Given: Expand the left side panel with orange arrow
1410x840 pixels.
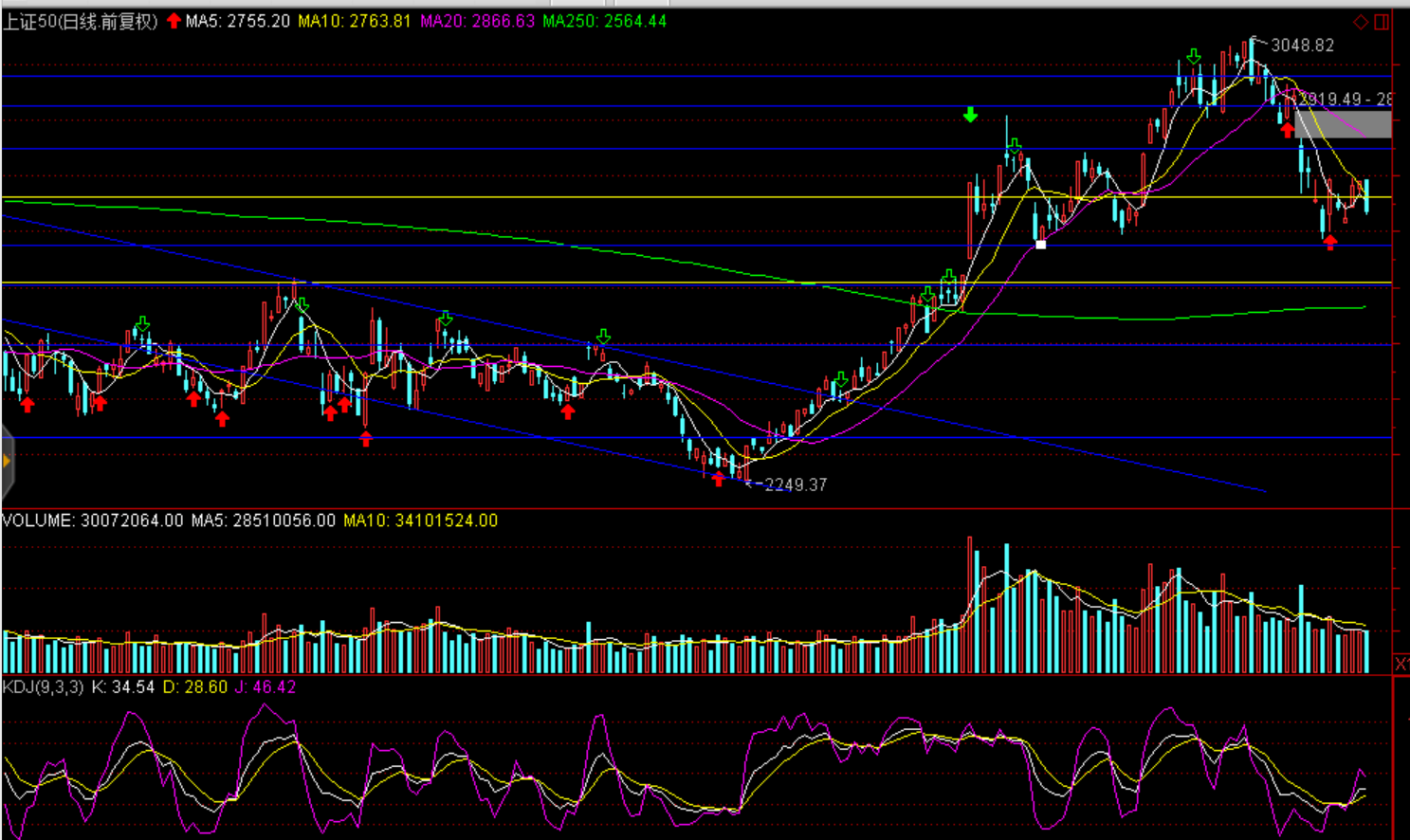Looking at the screenshot, I should [7, 462].
